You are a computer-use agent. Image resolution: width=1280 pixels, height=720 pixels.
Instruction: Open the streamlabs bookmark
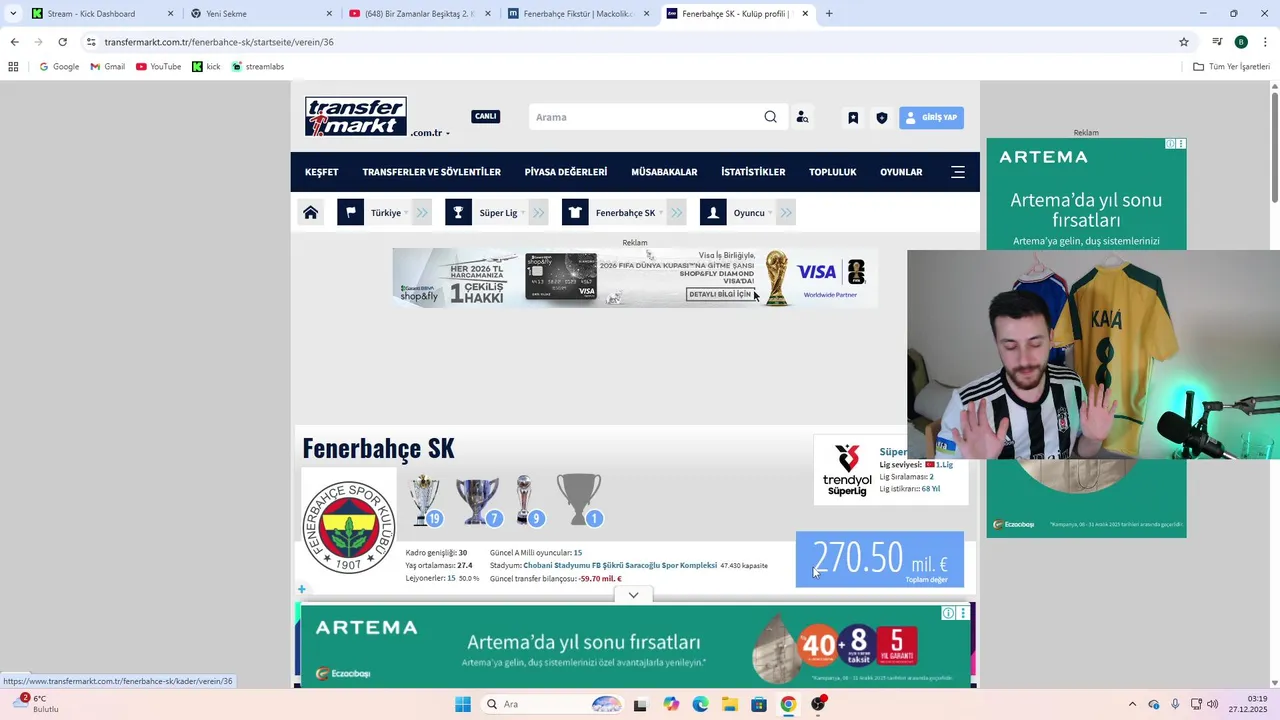point(258,67)
